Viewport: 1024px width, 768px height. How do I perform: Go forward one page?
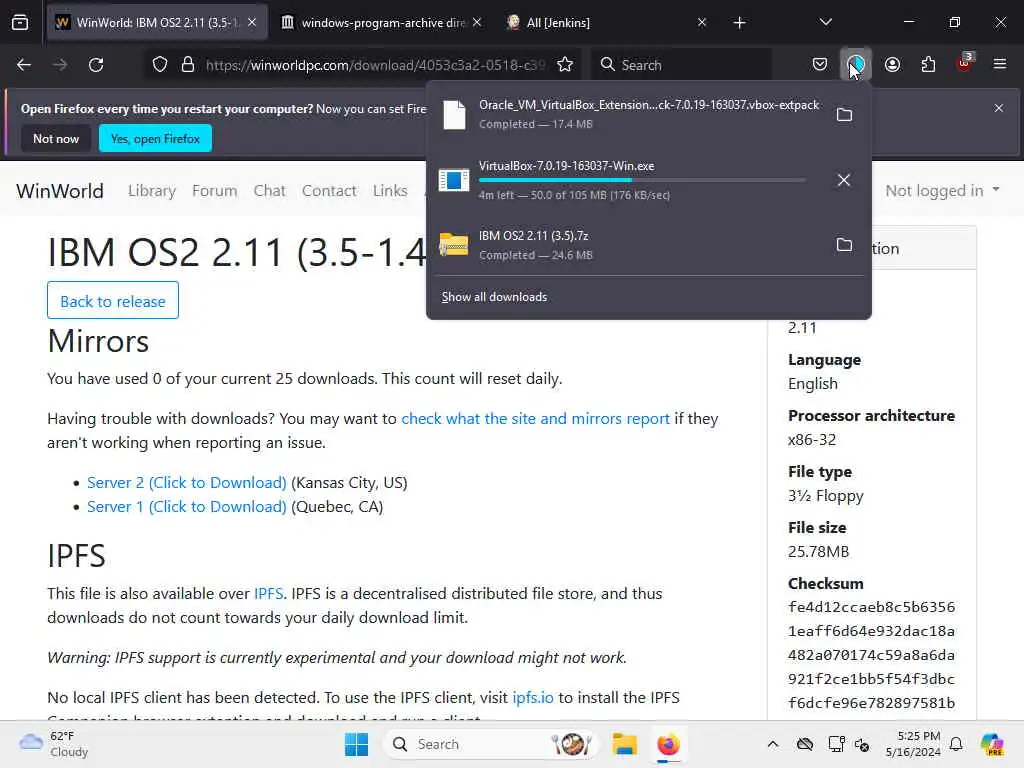point(60,65)
